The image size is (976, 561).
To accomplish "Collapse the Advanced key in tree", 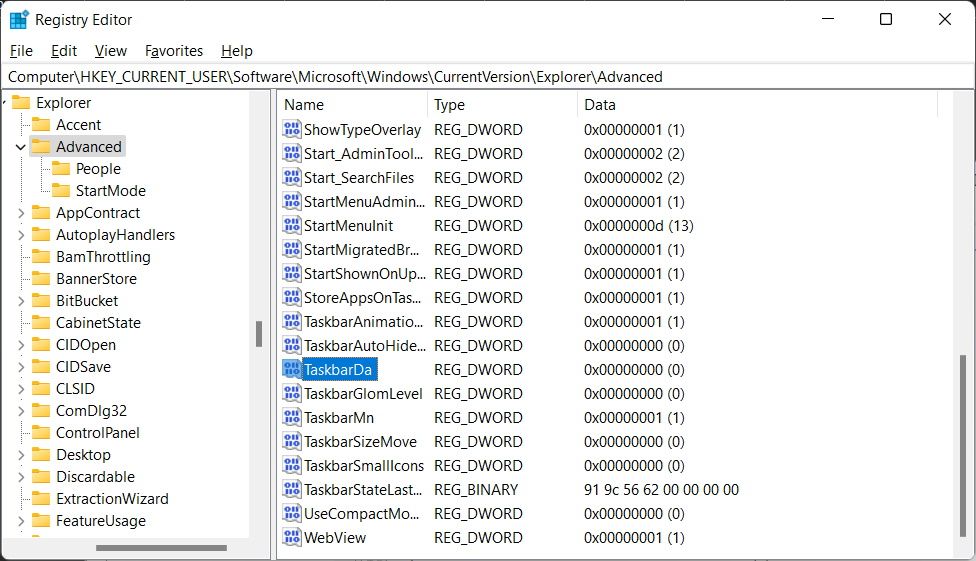I will (21, 147).
